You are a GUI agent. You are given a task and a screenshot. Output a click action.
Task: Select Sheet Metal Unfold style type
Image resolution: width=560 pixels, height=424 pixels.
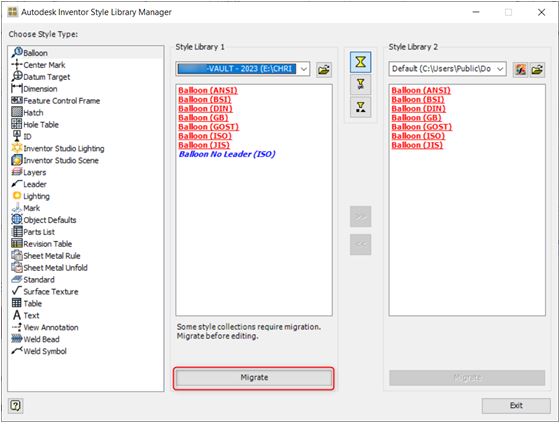coord(49,268)
